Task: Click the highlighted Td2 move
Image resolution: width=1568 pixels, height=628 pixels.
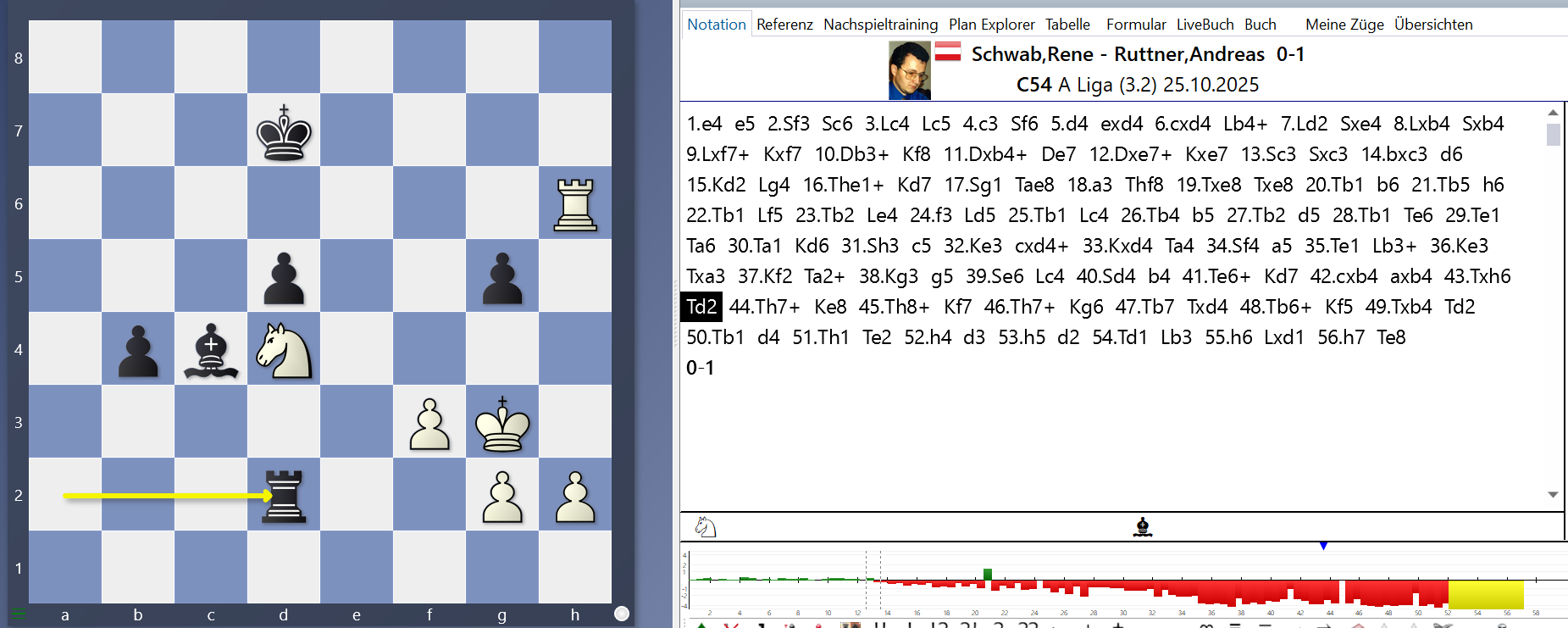Action: click(x=701, y=307)
